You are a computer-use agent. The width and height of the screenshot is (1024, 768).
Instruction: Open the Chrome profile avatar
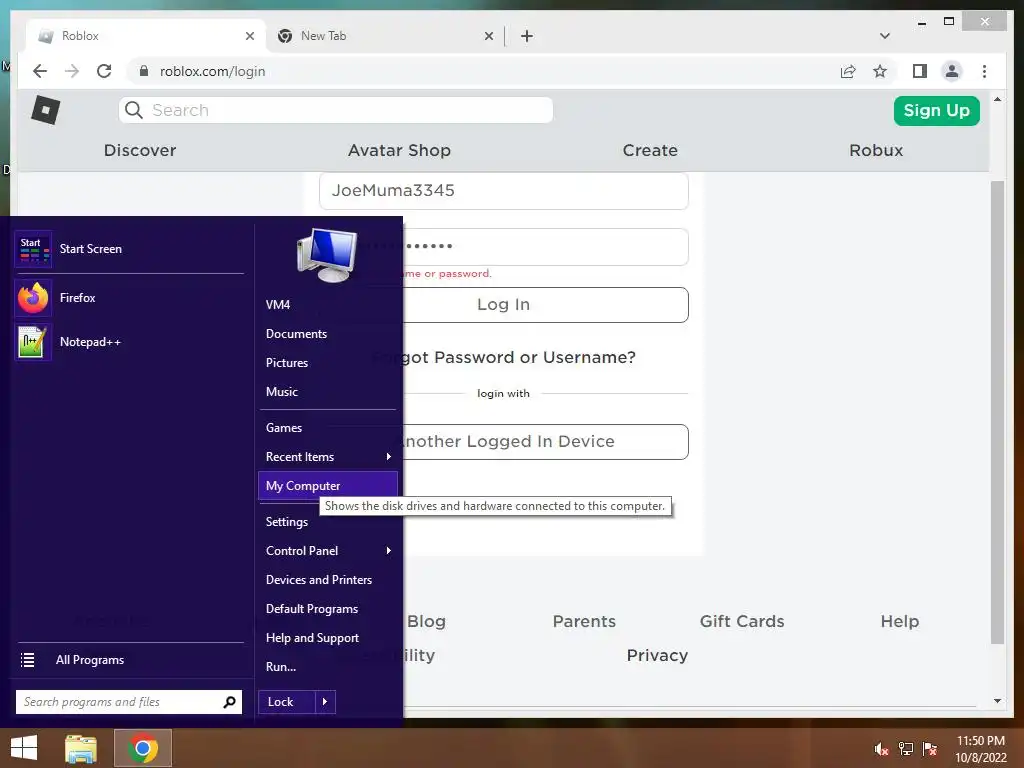(x=952, y=71)
